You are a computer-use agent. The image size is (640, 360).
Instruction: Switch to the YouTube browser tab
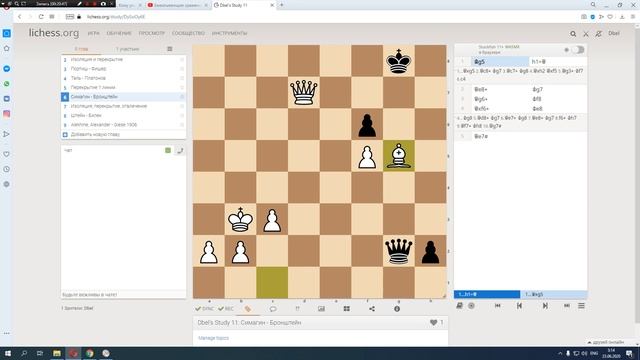tap(177, 5)
